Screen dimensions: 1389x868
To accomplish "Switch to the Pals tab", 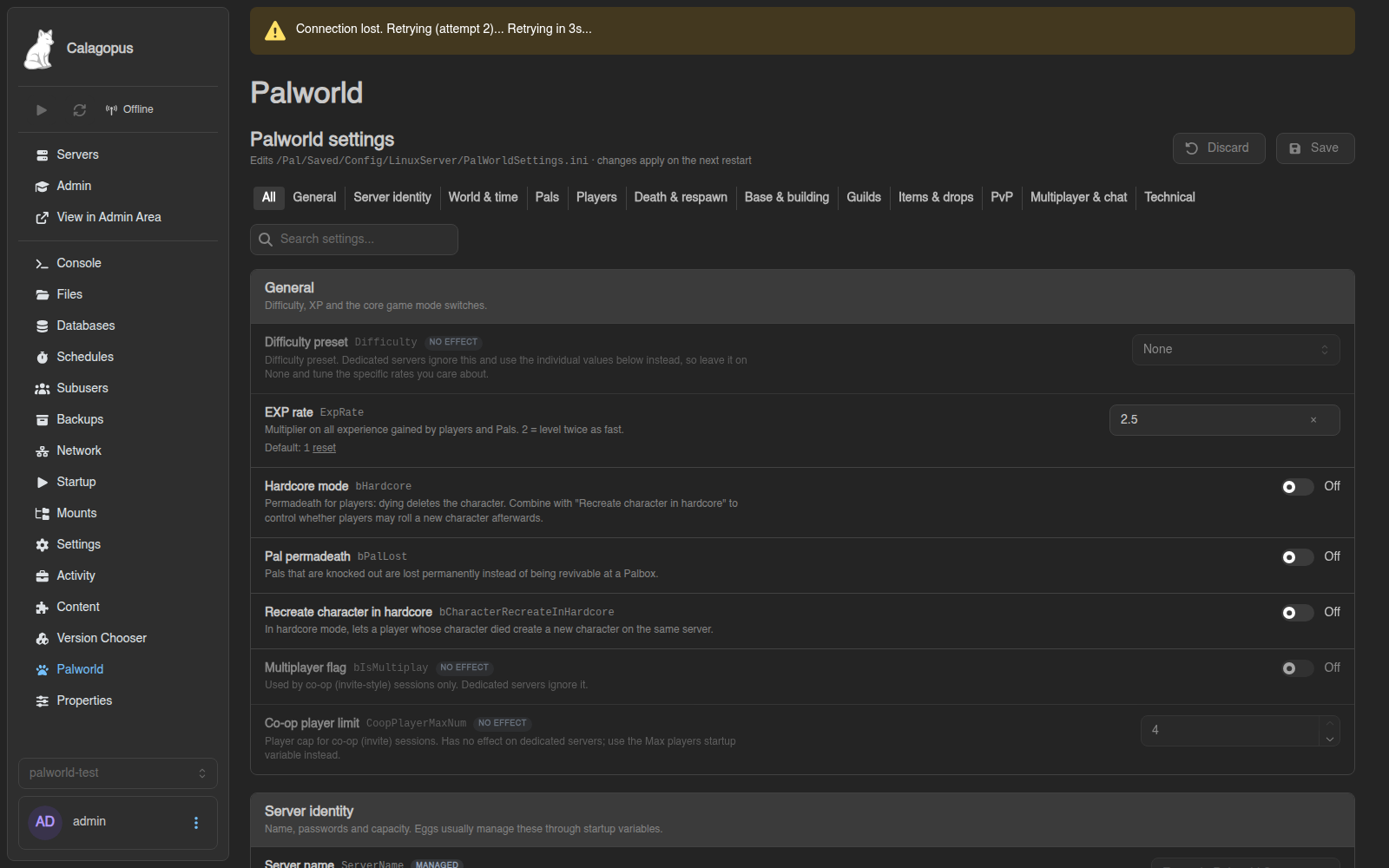I will pos(547,197).
